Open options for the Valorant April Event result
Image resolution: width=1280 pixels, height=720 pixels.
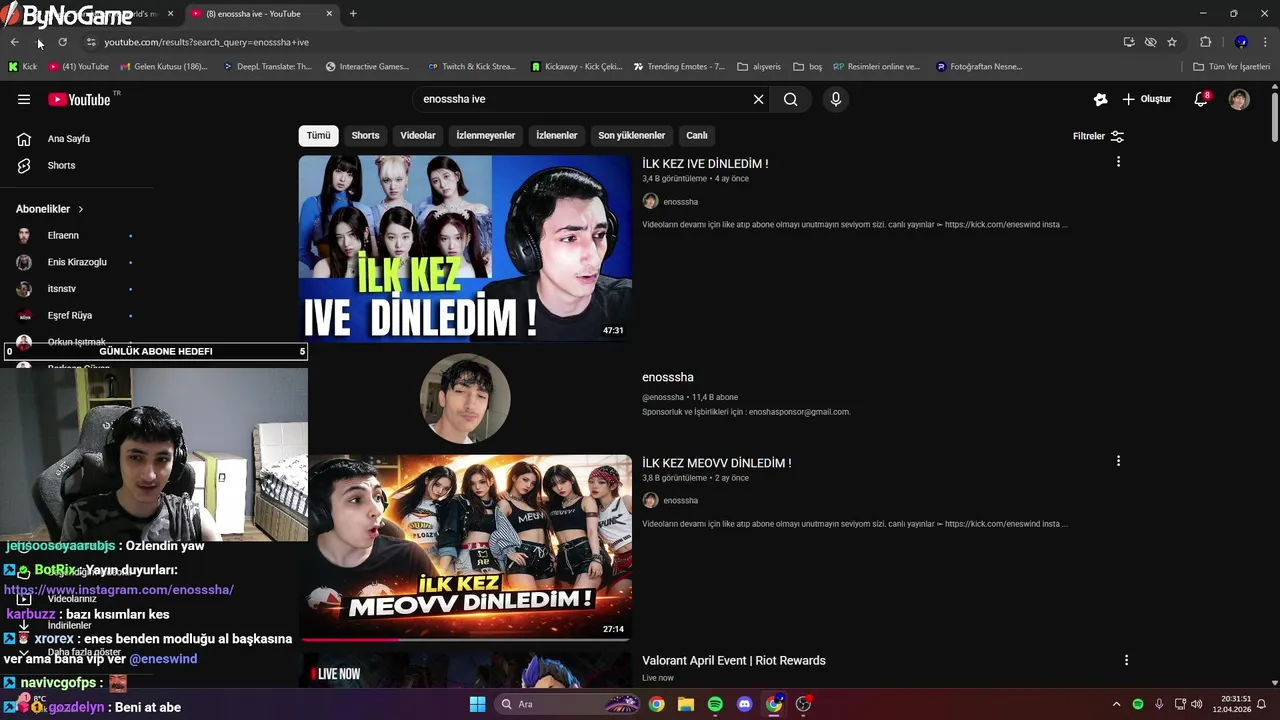coord(1126,660)
